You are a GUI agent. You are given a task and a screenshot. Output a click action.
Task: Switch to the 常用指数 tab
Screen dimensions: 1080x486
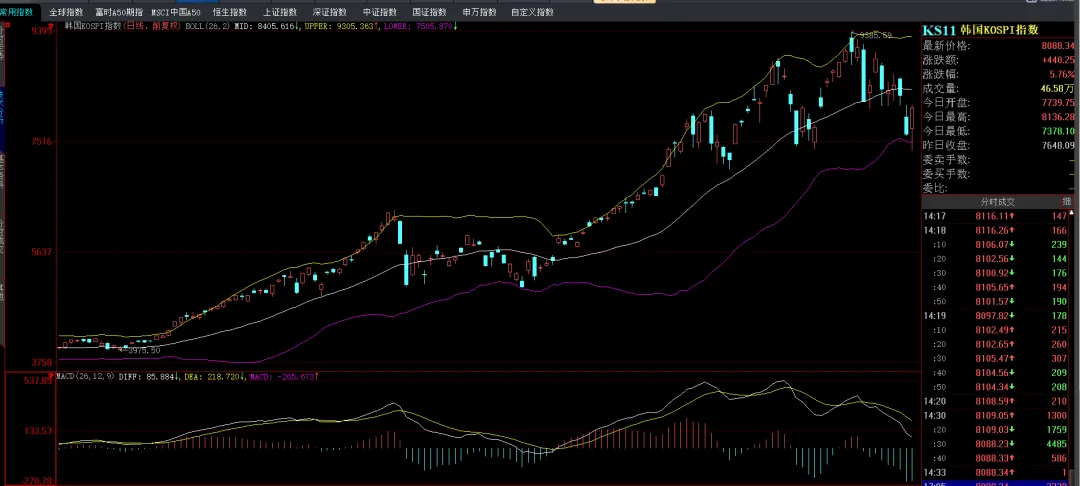pos(19,12)
